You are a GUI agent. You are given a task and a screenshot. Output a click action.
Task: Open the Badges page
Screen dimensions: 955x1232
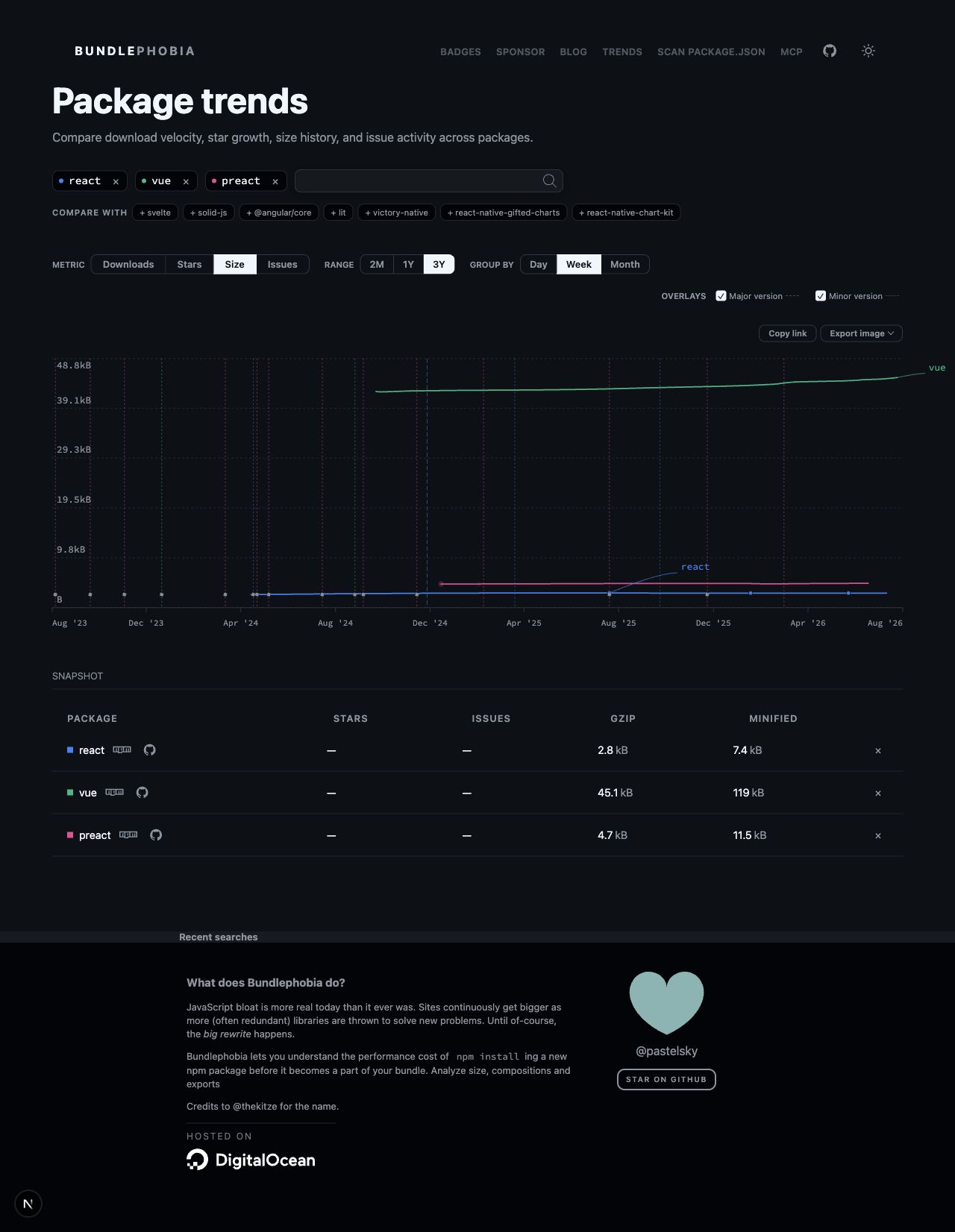tap(460, 51)
